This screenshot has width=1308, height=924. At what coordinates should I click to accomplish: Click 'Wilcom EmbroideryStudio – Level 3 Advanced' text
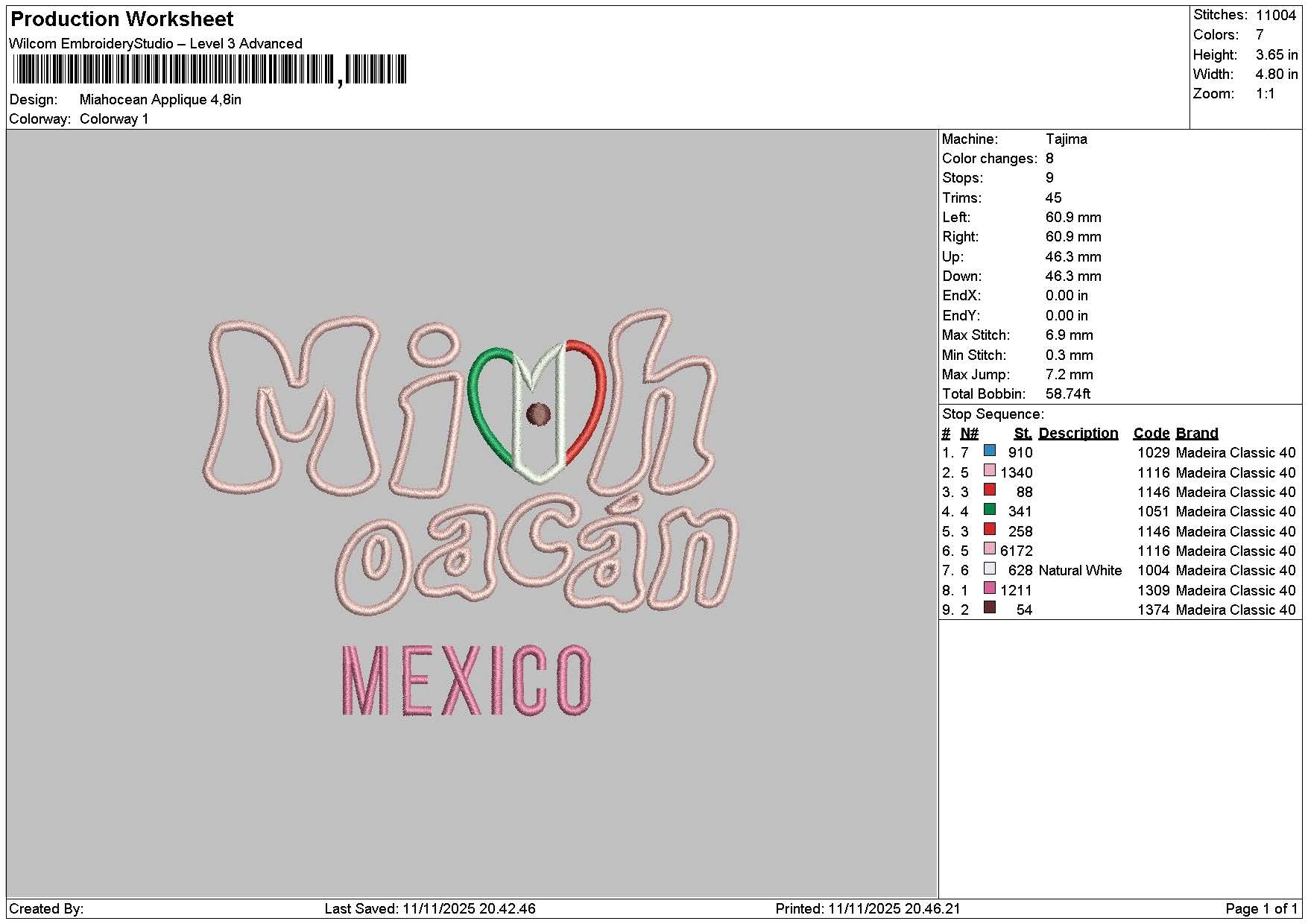(x=156, y=43)
